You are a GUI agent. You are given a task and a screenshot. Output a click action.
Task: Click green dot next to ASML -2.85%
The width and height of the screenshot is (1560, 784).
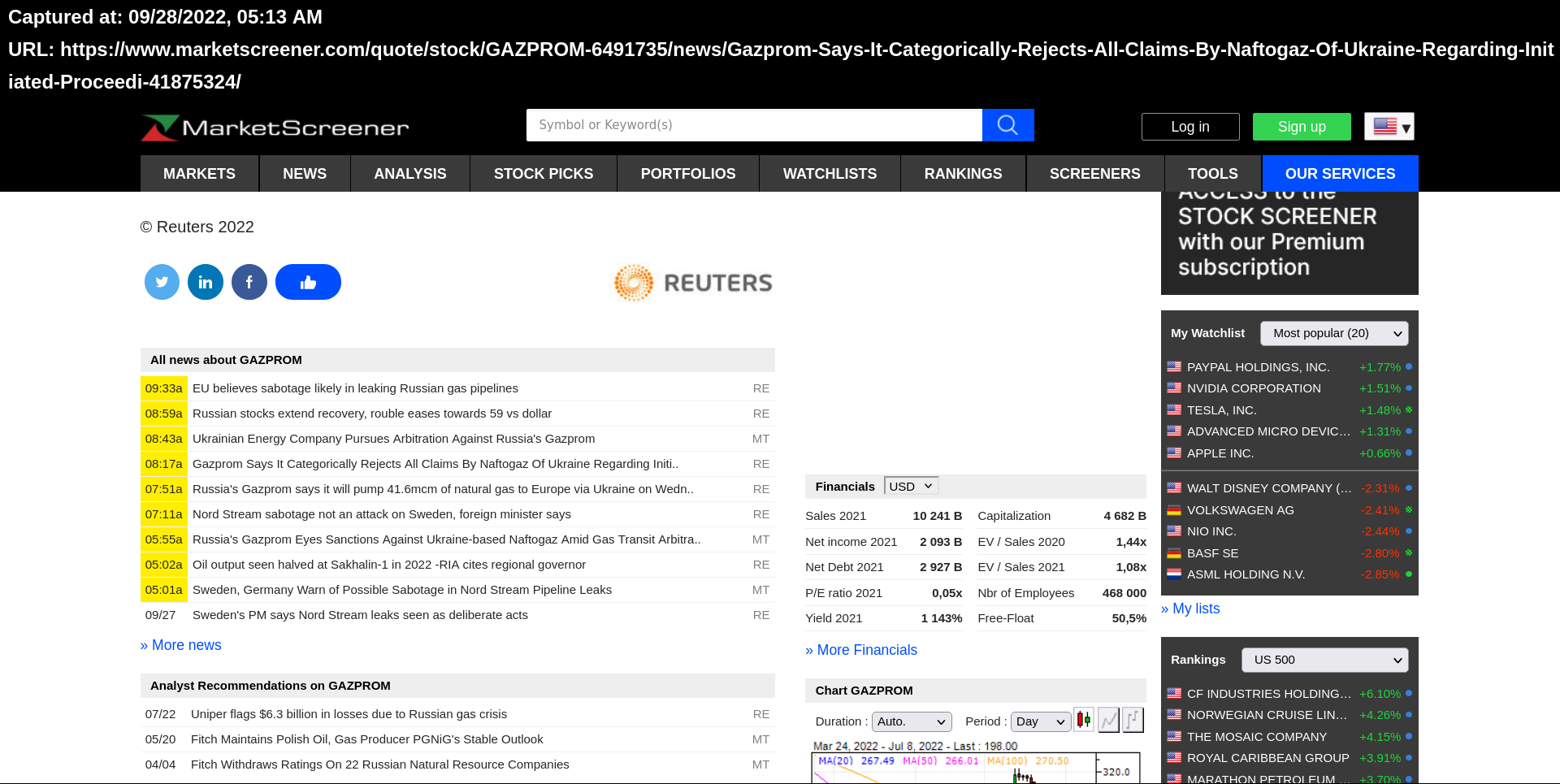tap(1409, 574)
